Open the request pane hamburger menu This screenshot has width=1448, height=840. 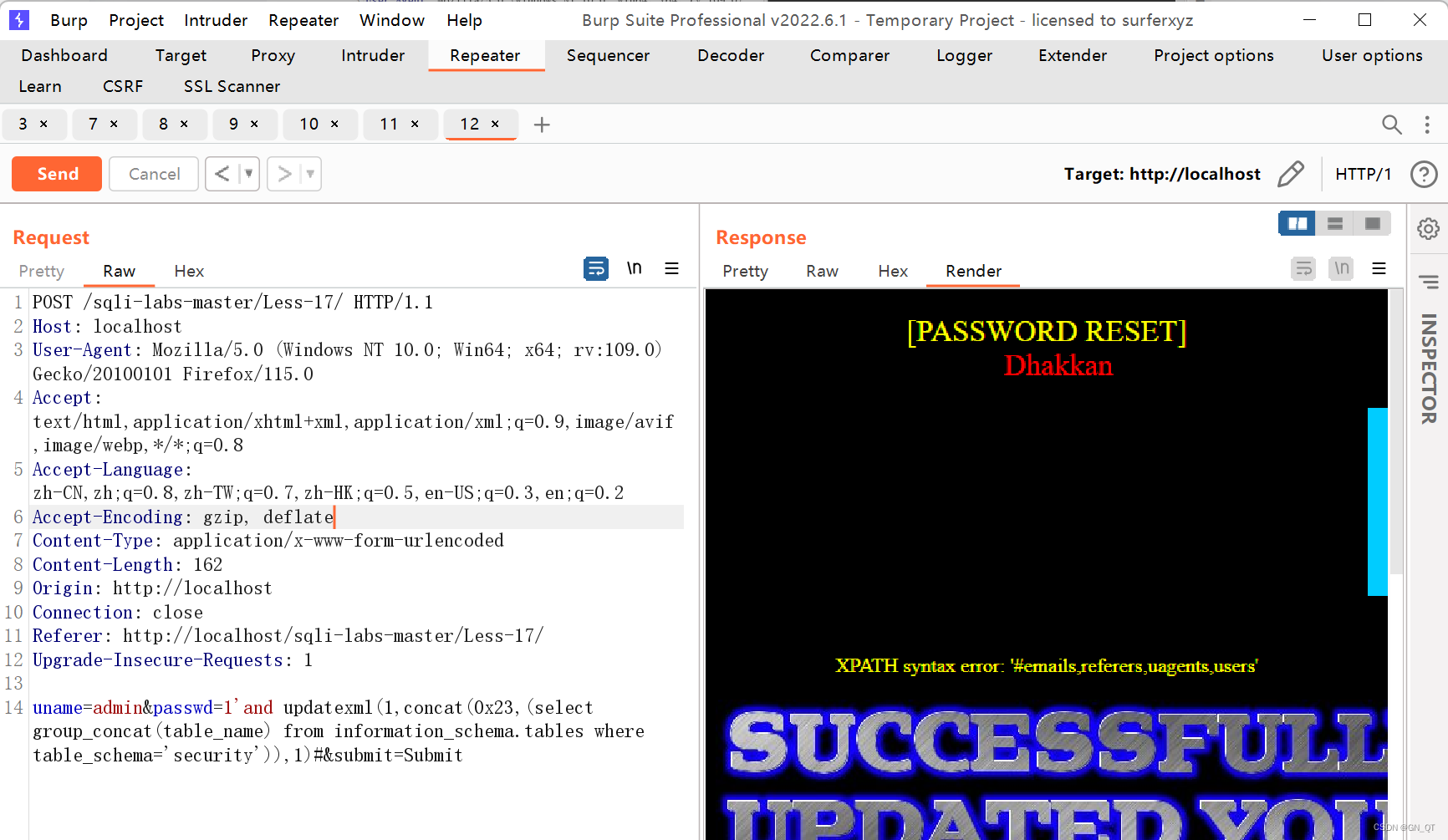pos(671,268)
